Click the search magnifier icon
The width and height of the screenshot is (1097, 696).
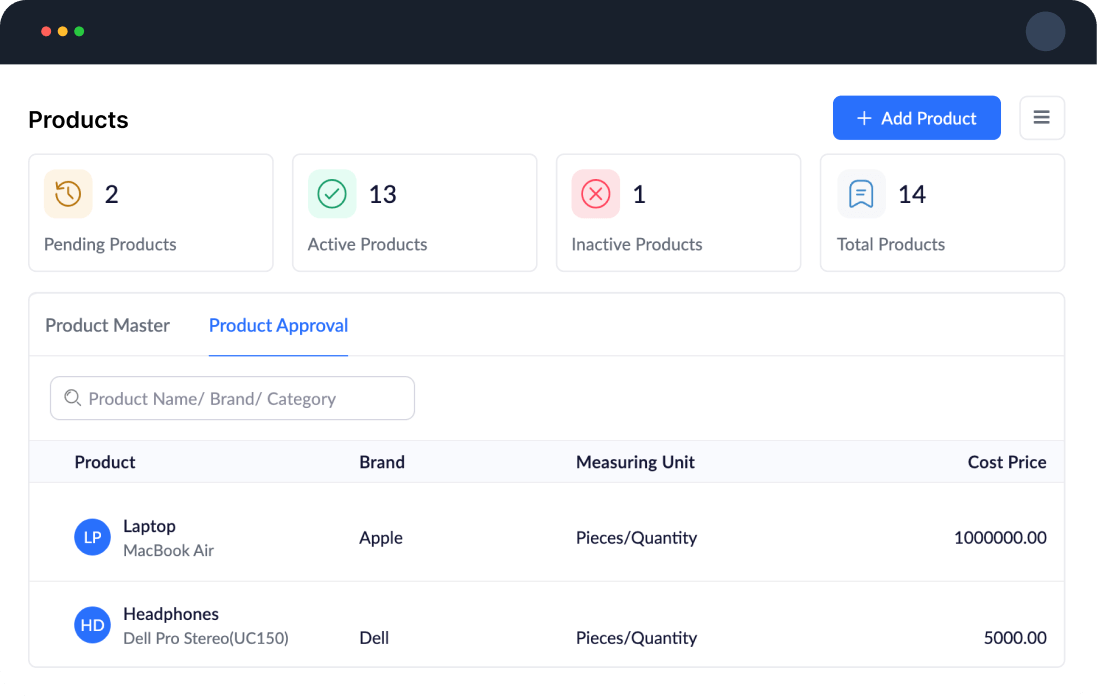point(72,398)
